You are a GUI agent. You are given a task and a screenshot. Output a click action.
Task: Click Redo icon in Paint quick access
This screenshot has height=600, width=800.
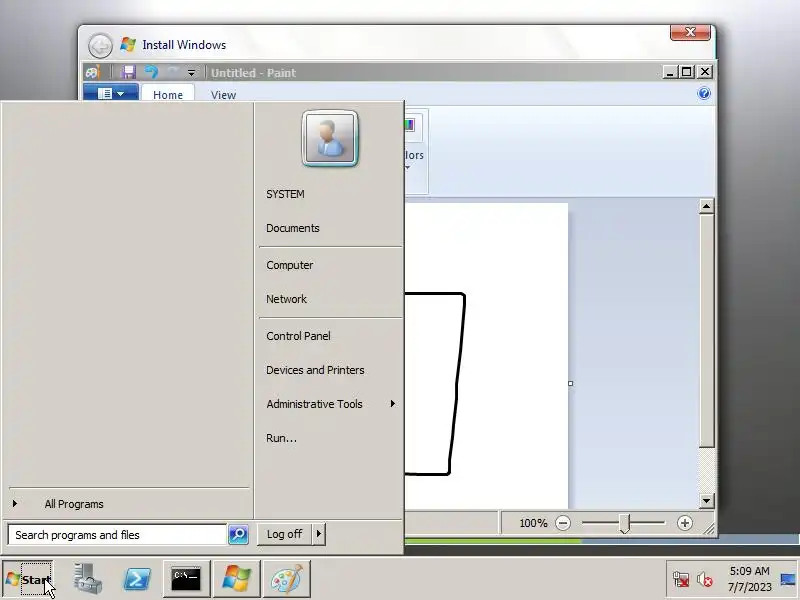(x=173, y=72)
